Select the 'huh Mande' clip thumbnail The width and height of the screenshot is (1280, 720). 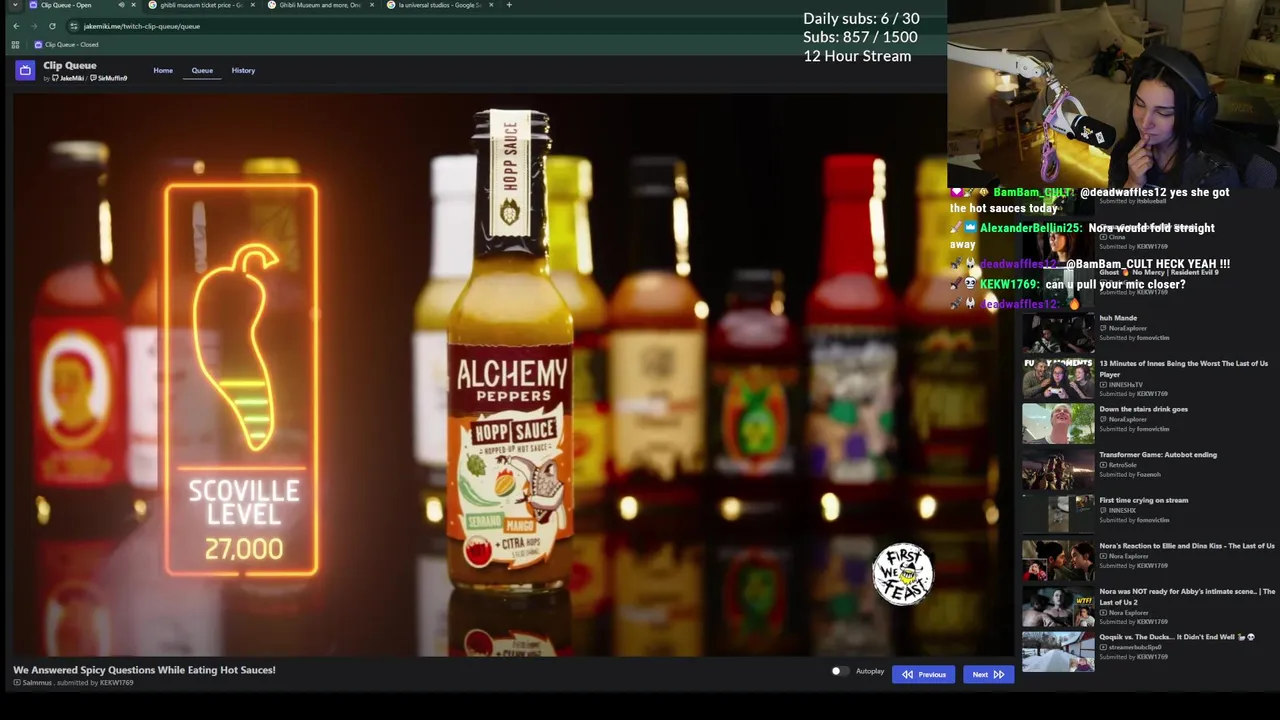point(1058,332)
